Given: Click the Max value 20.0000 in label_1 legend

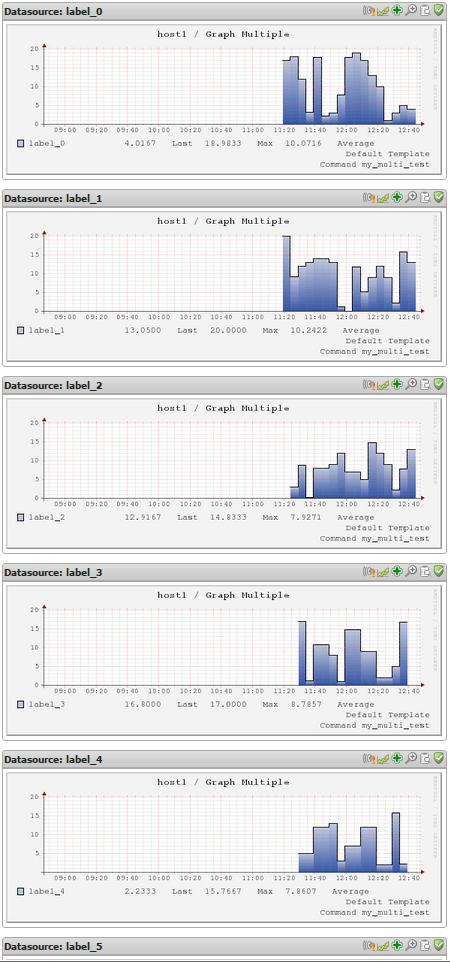Looking at the screenshot, I should 229,330.
